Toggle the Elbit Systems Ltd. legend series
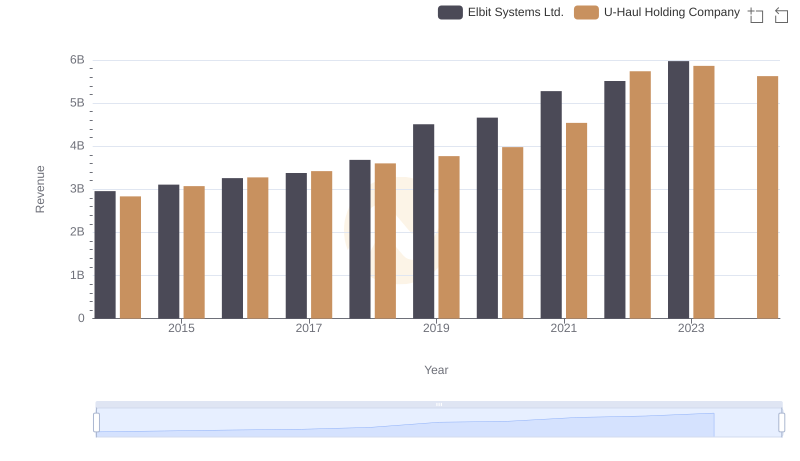The width and height of the screenshot is (800, 461). tap(501, 12)
